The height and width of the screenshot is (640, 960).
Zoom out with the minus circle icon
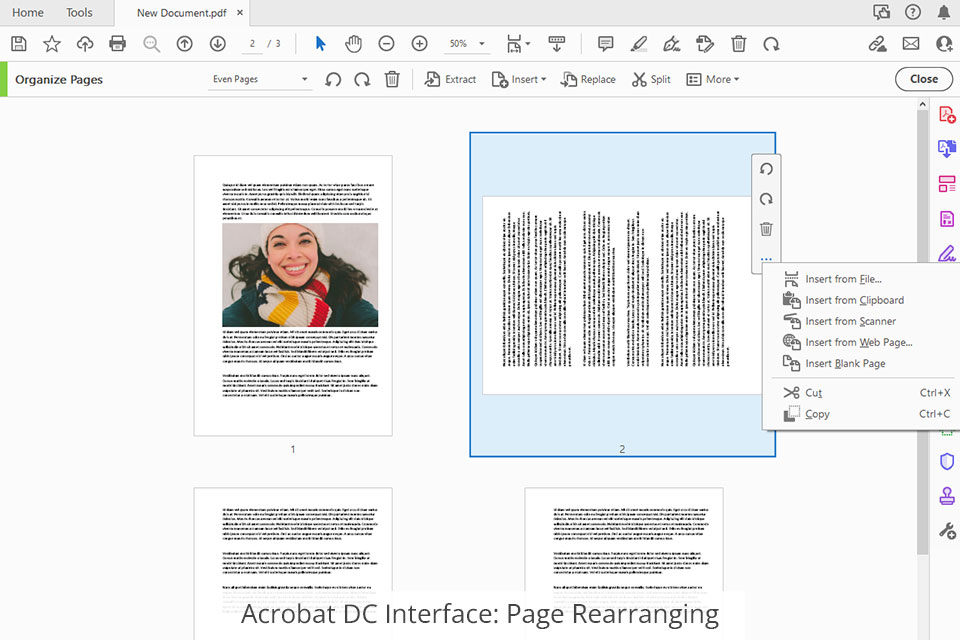[386, 43]
